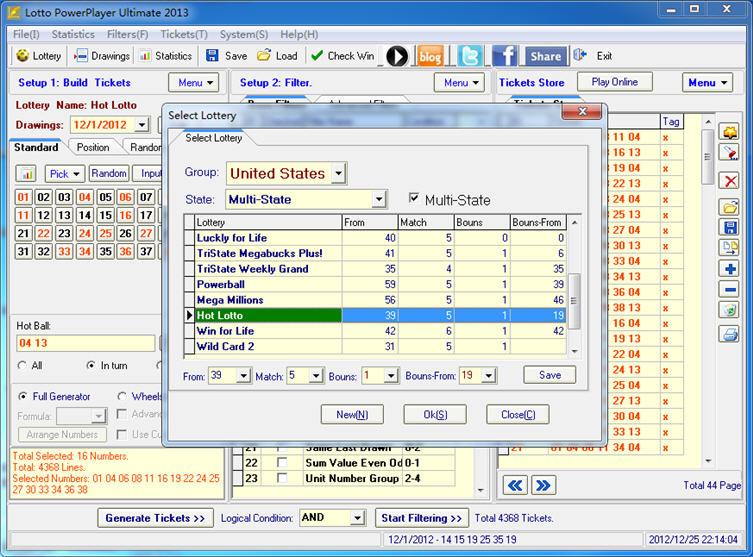
Task: Click the blue plus add icon
Action: click(x=729, y=269)
